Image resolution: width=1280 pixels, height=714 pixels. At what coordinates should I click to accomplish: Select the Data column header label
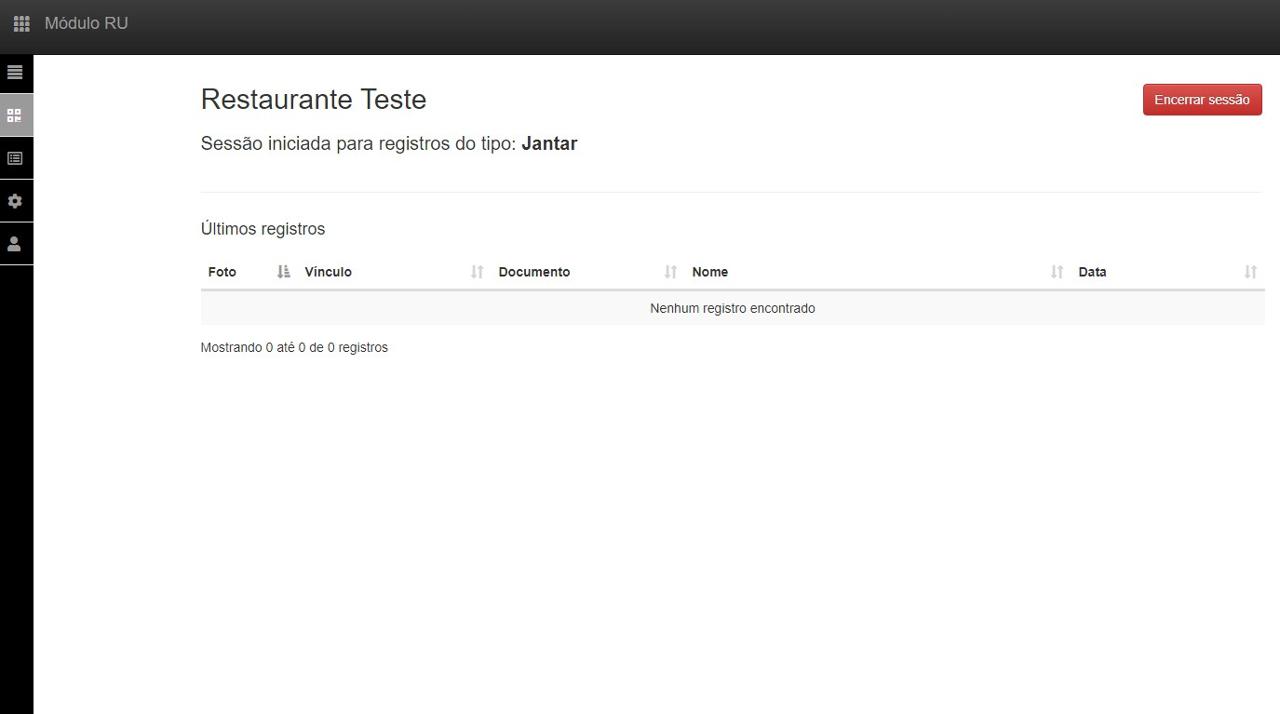coord(1092,272)
